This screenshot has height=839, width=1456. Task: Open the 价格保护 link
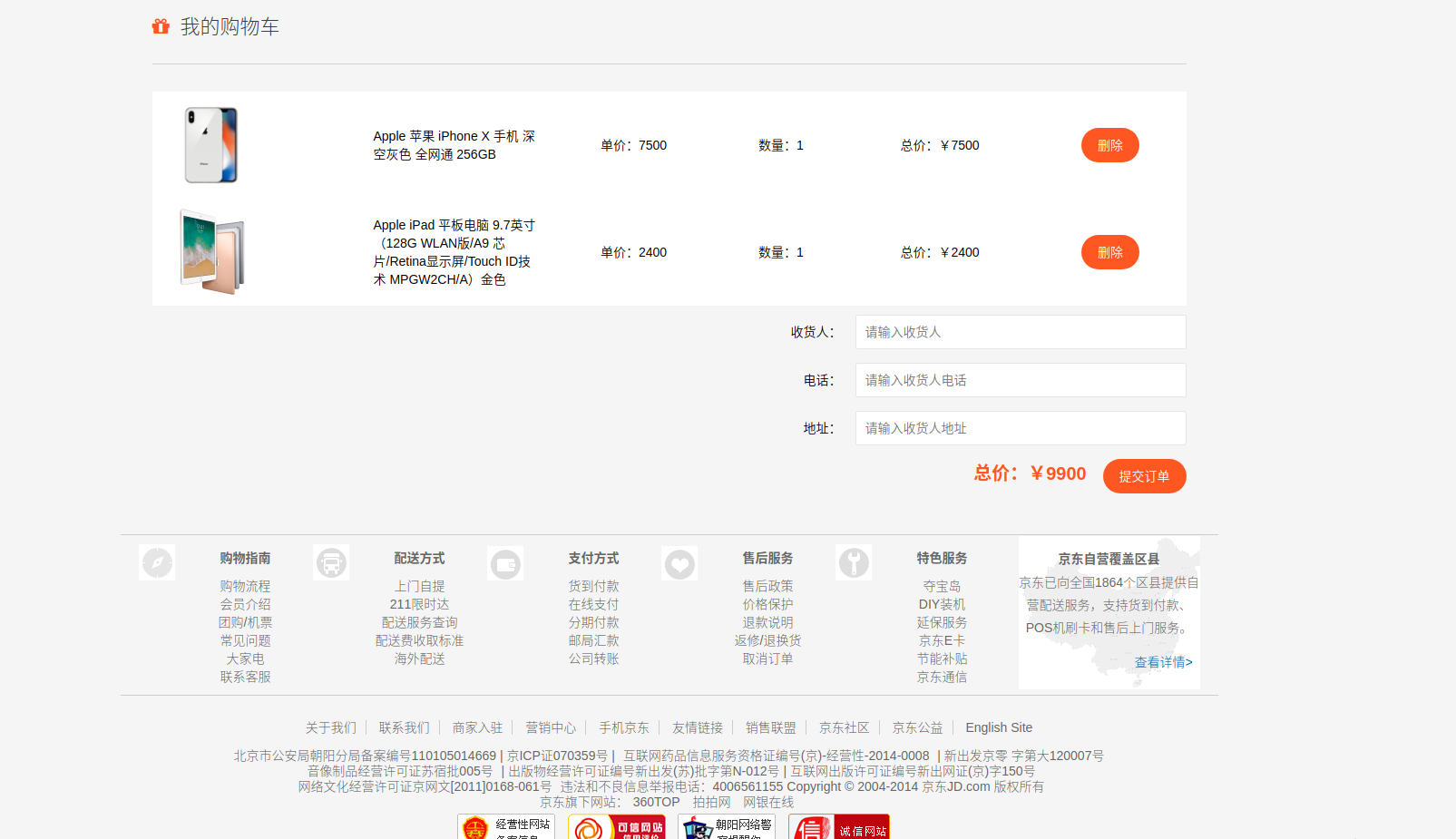tap(767, 604)
